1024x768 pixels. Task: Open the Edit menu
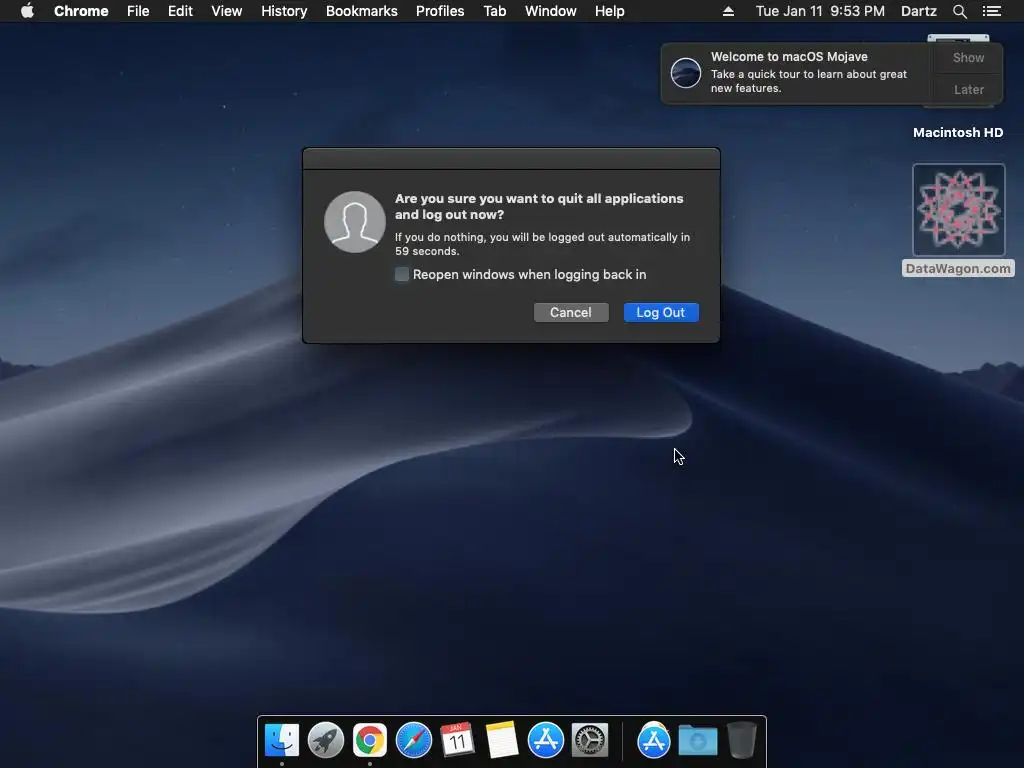pos(180,11)
